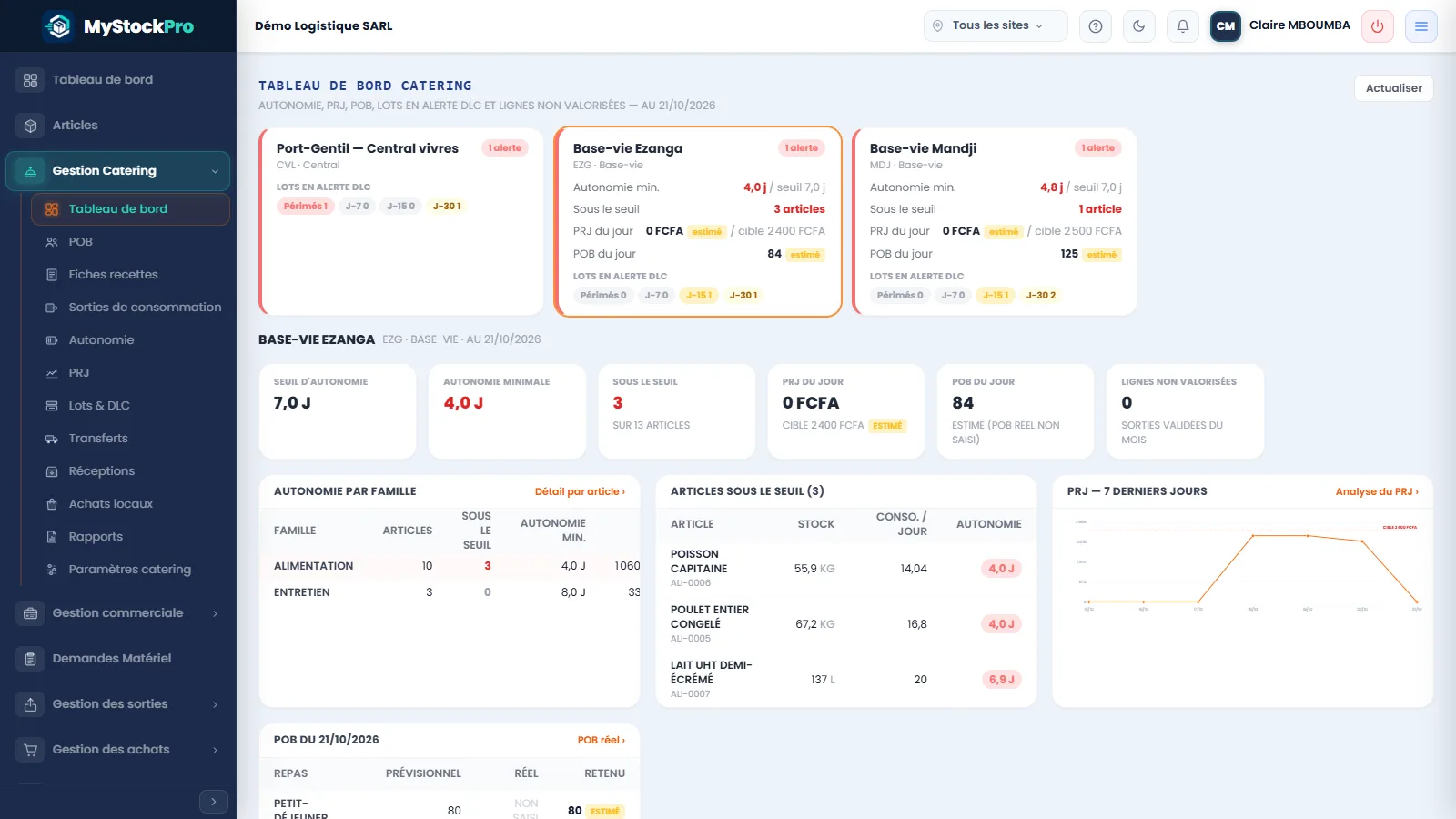Screen dimensions: 1456x819
Task: Open the Transferts submenu item
Action: [130, 439]
